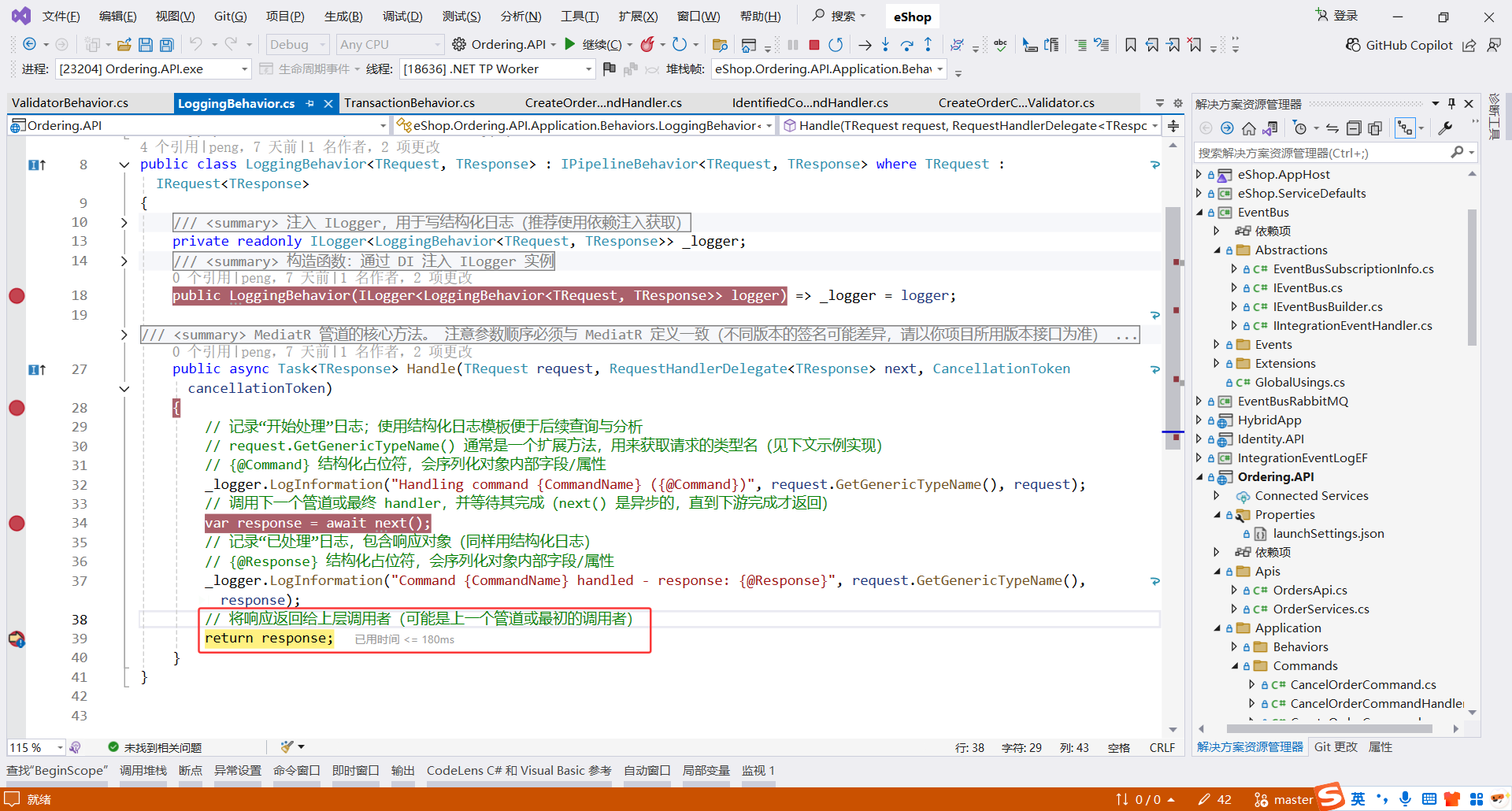
Task: Switch to the TransactionBehavior.cs tab
Action: (x=409, y=102)
